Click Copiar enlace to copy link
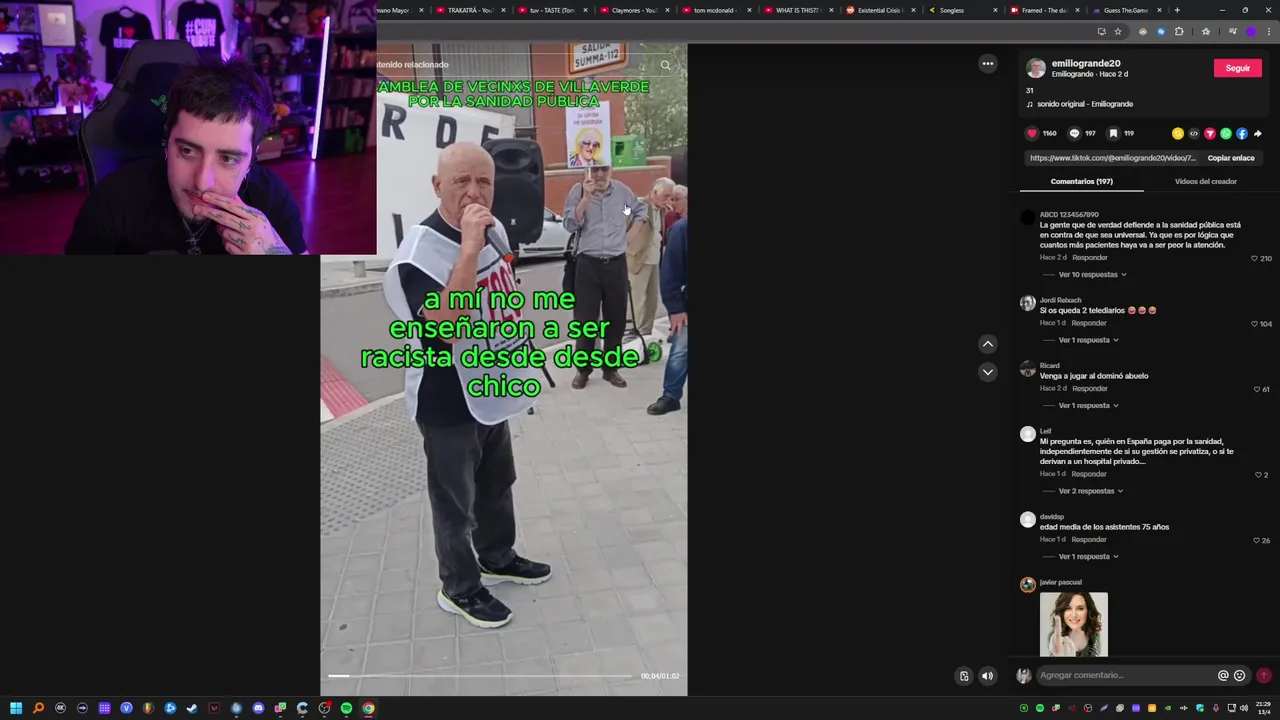 click(x=1230, y=158)
